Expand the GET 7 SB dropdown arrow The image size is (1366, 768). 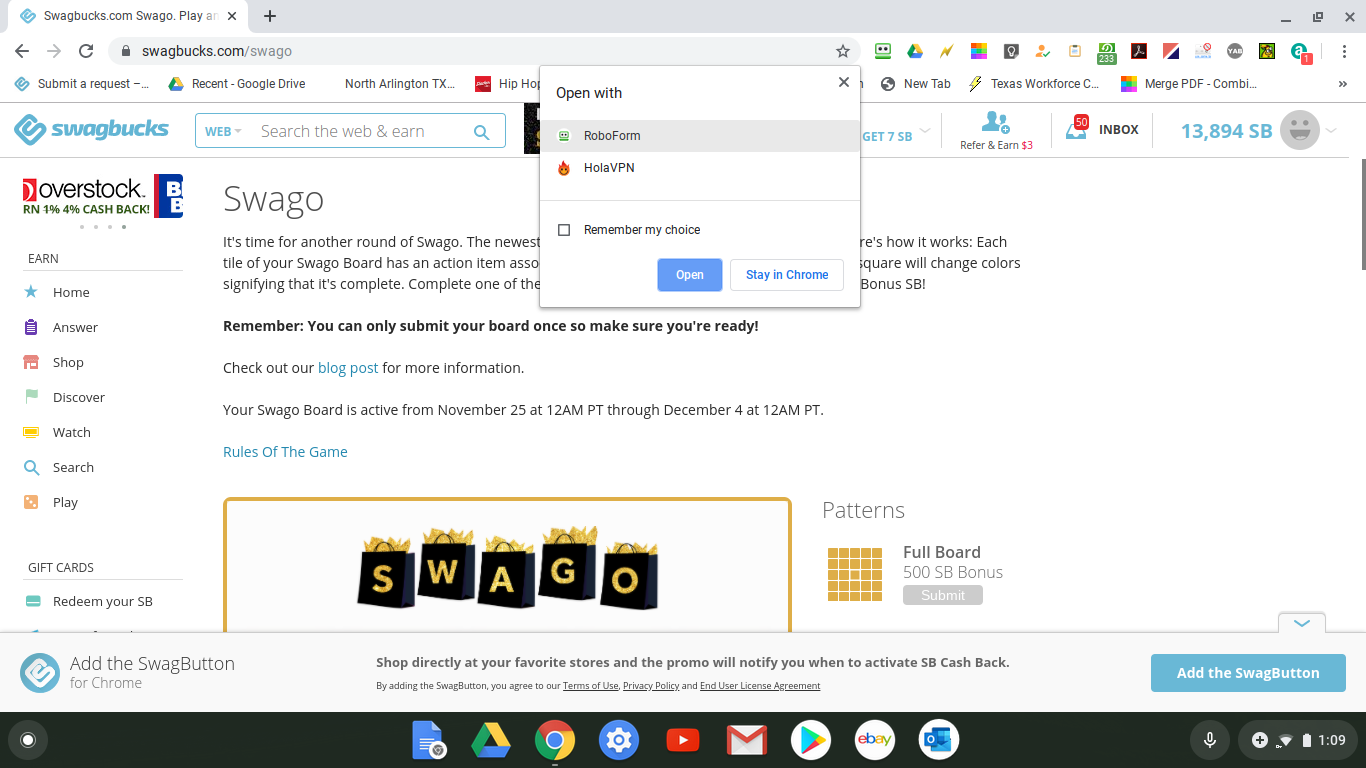pos(925,131)
